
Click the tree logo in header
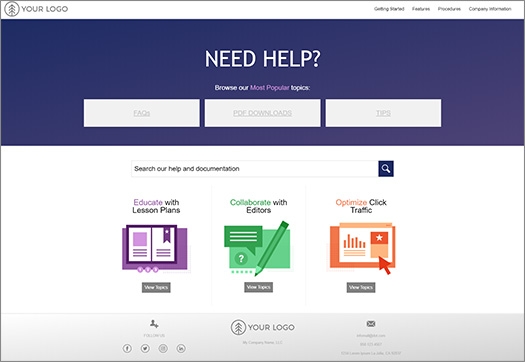pos(12,9)
